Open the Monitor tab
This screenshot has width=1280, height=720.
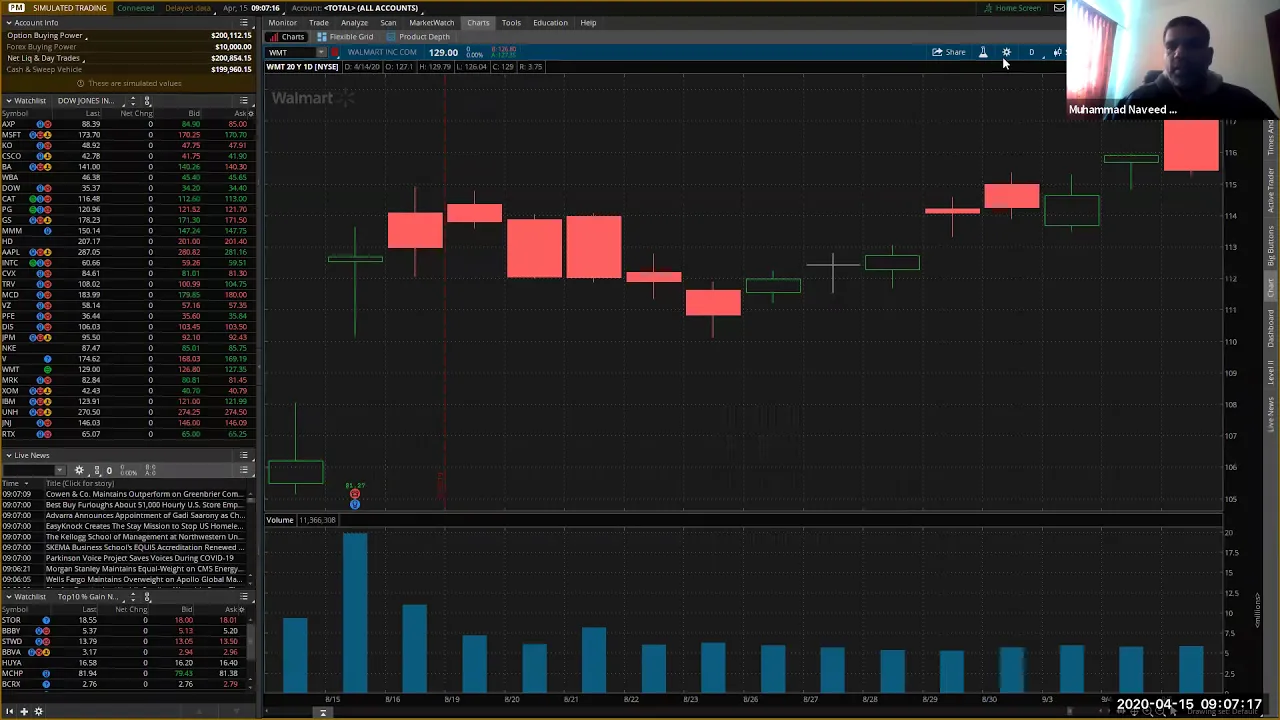point(282,22)
